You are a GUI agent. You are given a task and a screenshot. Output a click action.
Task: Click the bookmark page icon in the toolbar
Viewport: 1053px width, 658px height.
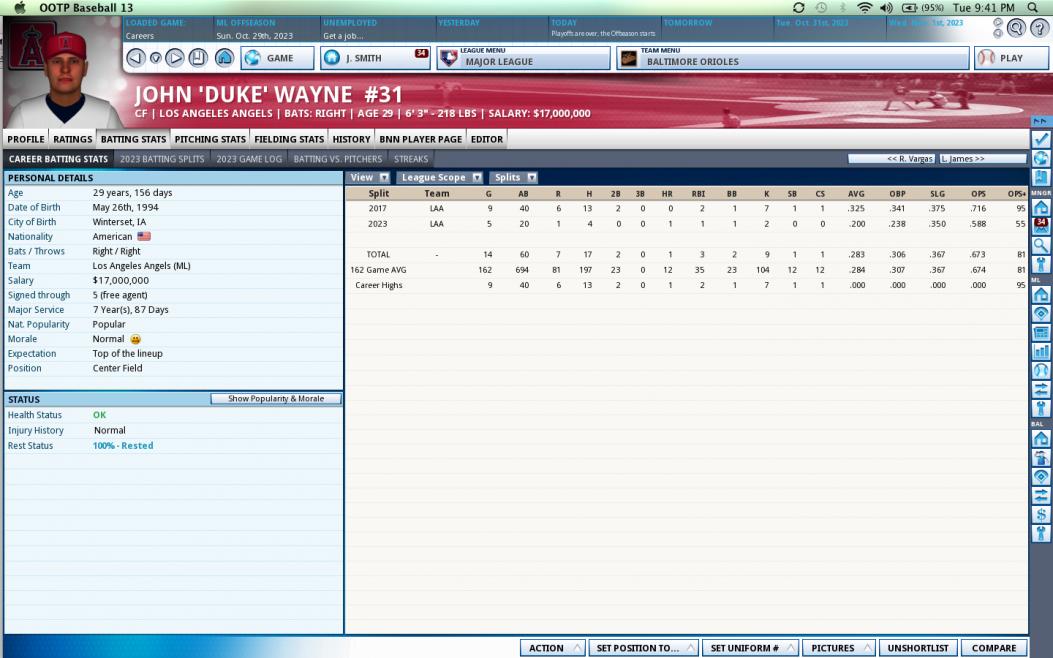click(198, 58)
